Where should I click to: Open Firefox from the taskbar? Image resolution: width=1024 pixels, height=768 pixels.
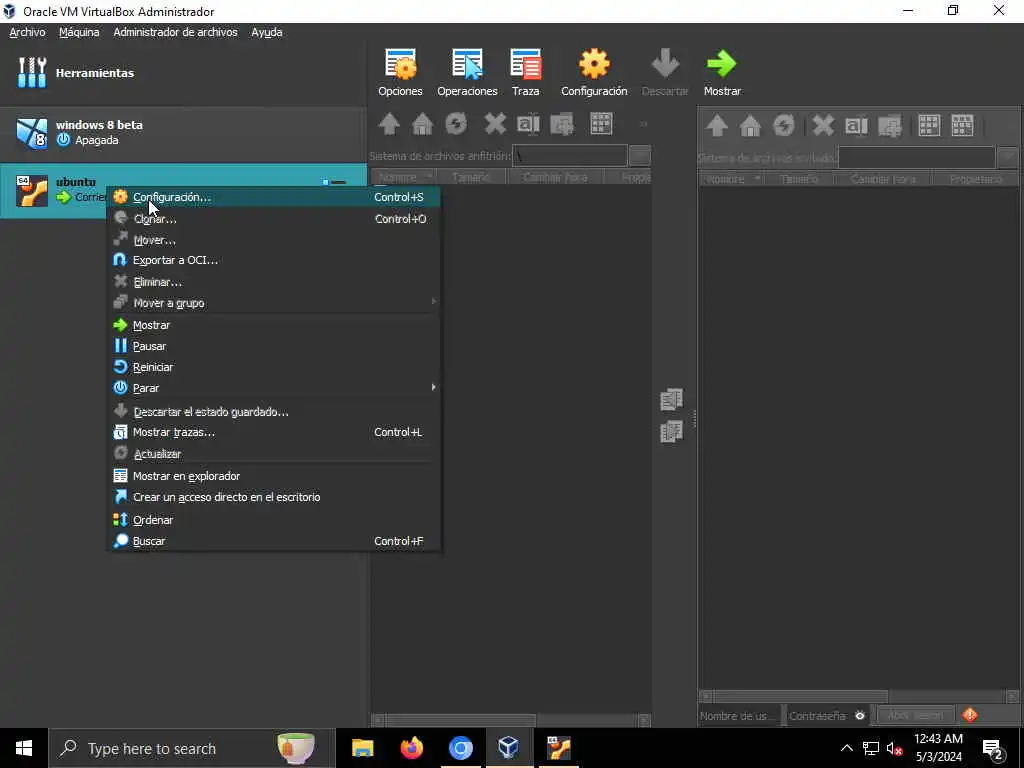coord(411,748)
